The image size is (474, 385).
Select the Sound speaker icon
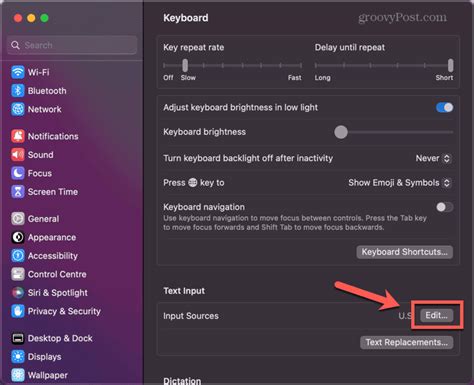point(18,155)
